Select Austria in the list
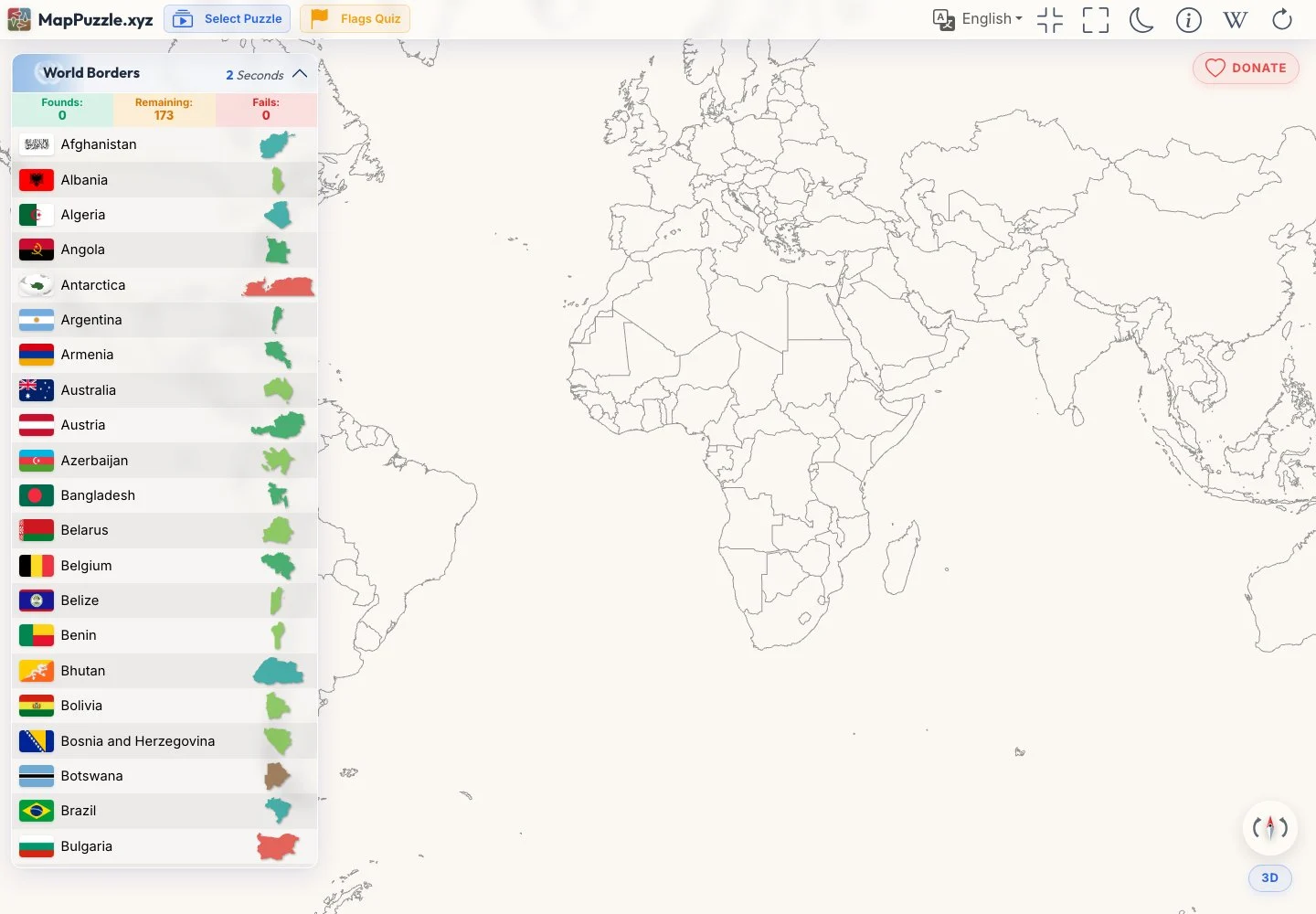1316x914 pixels. click(164, 425)
